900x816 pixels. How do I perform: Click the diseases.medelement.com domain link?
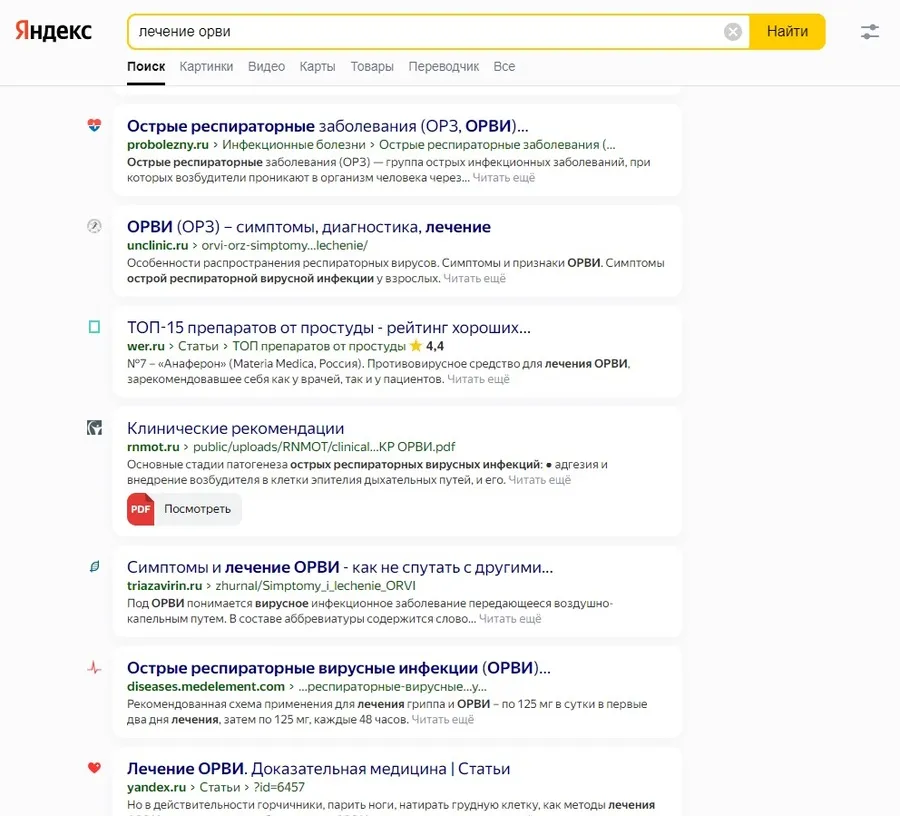(x=206, y=686)
